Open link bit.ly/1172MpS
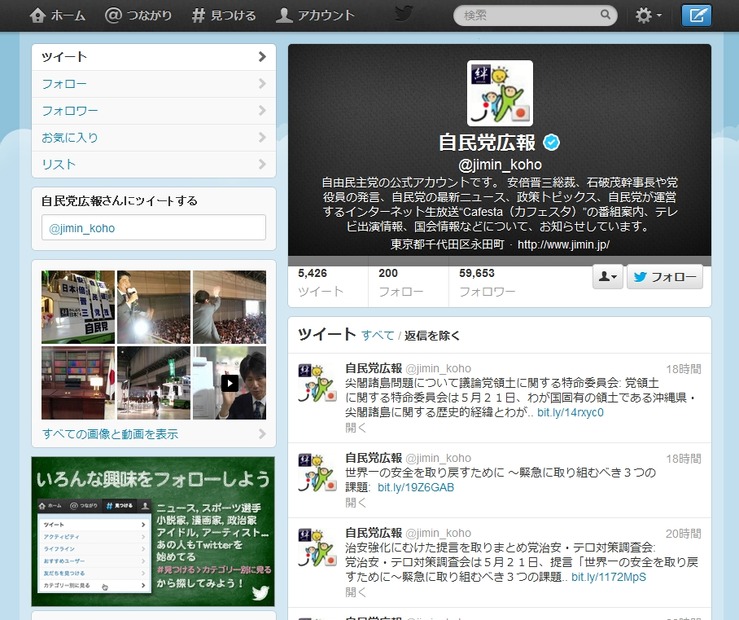Image resolution: width=739 pixels, height=620 pixels. point(608,577)
